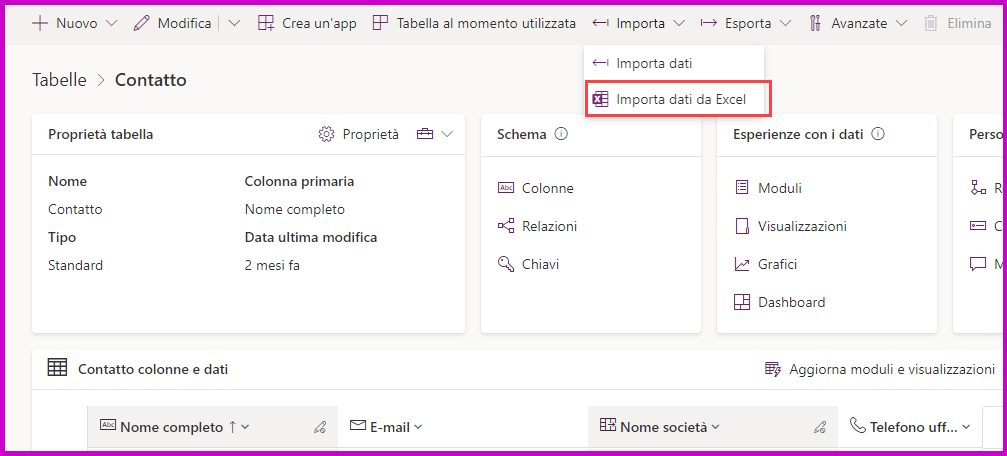The image size is (1007, 456).
Task: Open Colonne in Schema card
Action: (548, 188)
